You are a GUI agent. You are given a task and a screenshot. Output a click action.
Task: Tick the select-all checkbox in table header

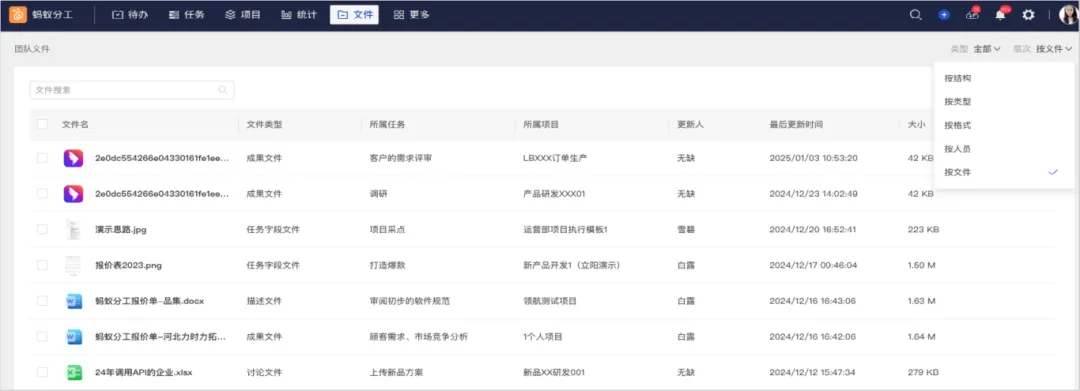[43, 125]
